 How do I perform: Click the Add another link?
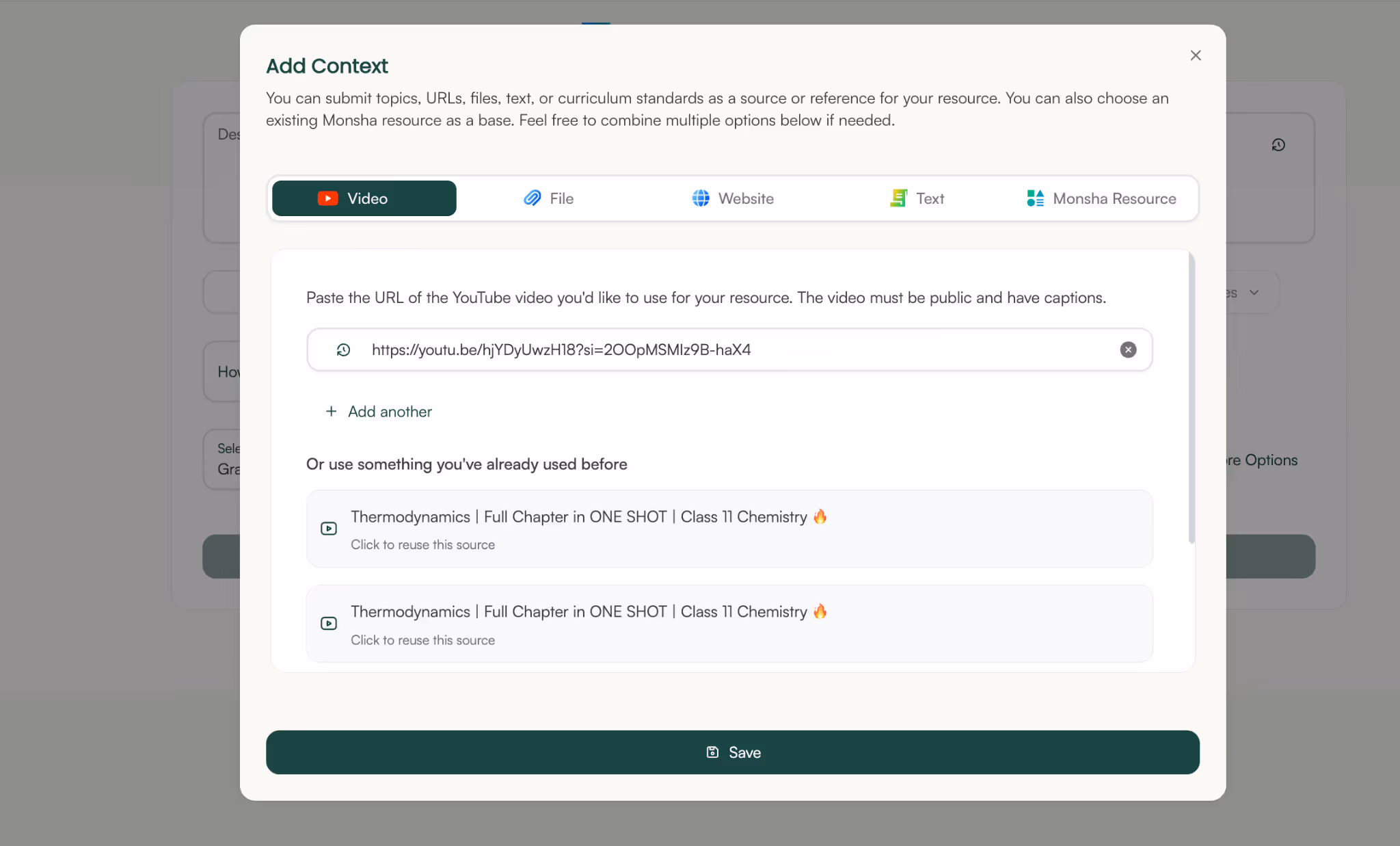click(x=390, y=411)
